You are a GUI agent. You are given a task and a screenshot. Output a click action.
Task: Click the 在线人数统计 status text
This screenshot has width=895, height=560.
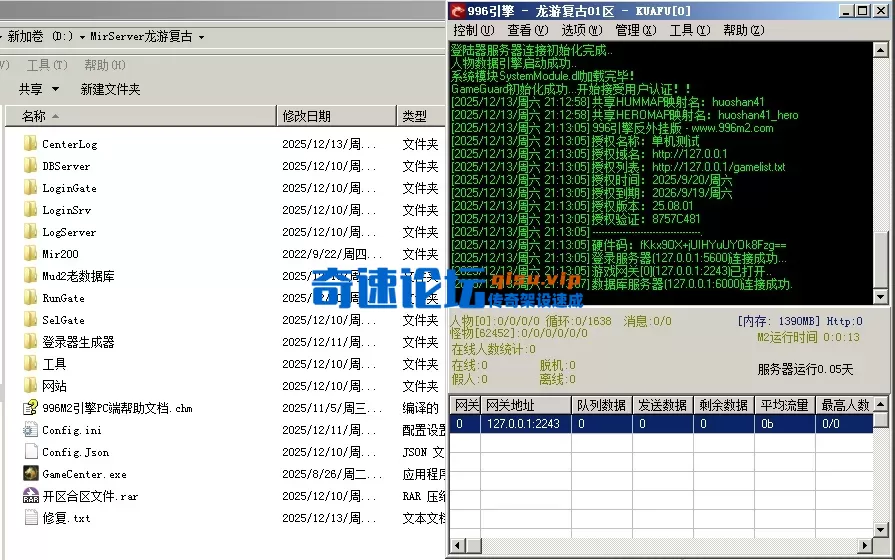[x=494, y=349]
